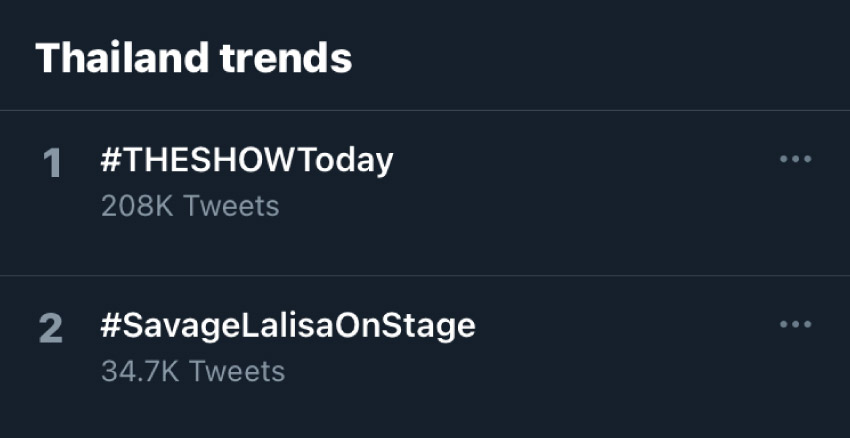Open the #THESHOWToday hashtag
Viewport: 850px width, 438px height.
[246, 160]
